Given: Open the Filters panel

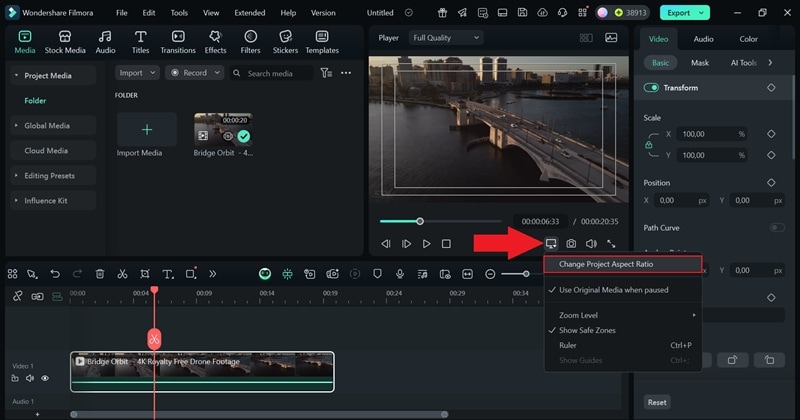Looking at the screenshot, I should (250, 42).
